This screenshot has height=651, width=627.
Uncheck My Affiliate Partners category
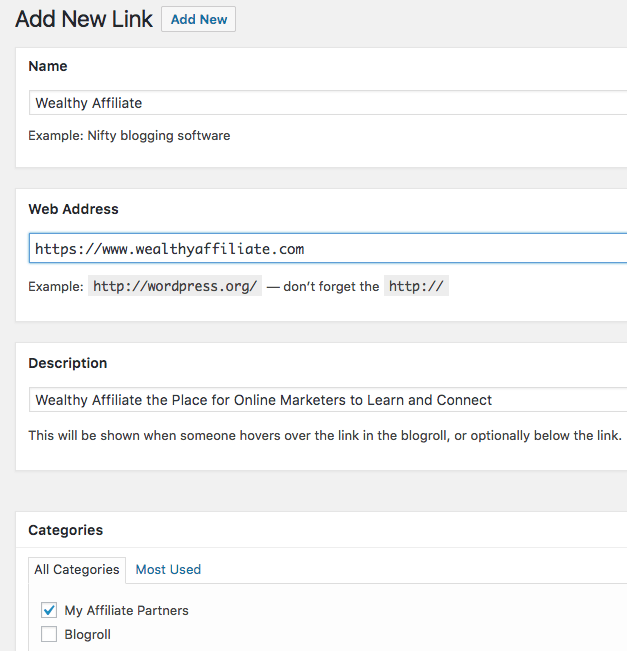coord(49,610)
